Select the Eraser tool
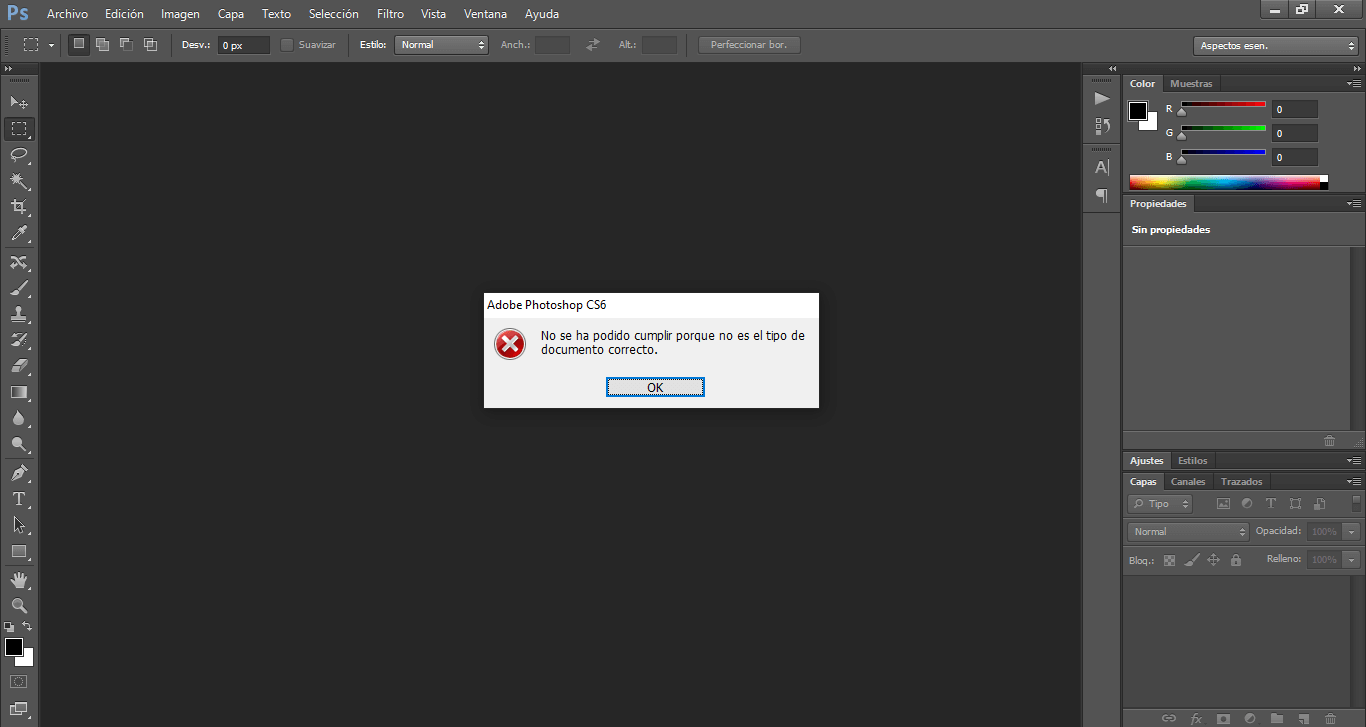Viewport: 1366px width, 727px height. [x=19, y=366]
